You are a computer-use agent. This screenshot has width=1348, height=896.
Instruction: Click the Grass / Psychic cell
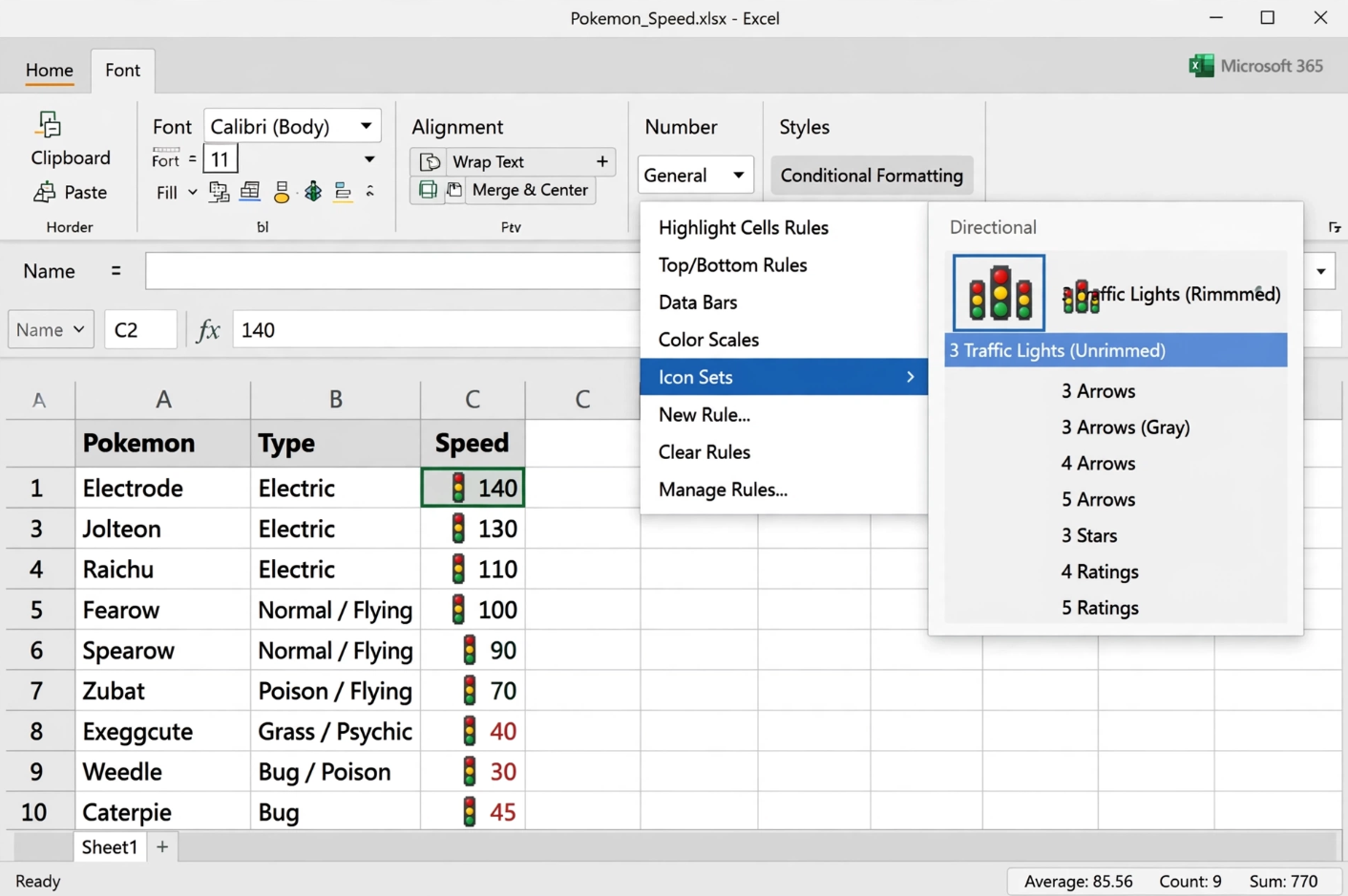[x=335, y=732]
